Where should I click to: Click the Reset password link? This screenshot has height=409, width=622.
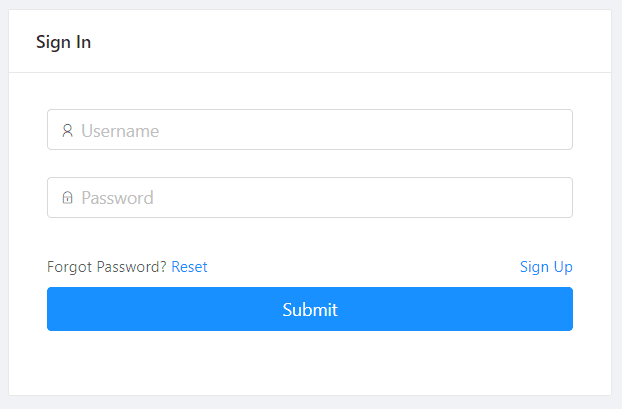[189, 267]
